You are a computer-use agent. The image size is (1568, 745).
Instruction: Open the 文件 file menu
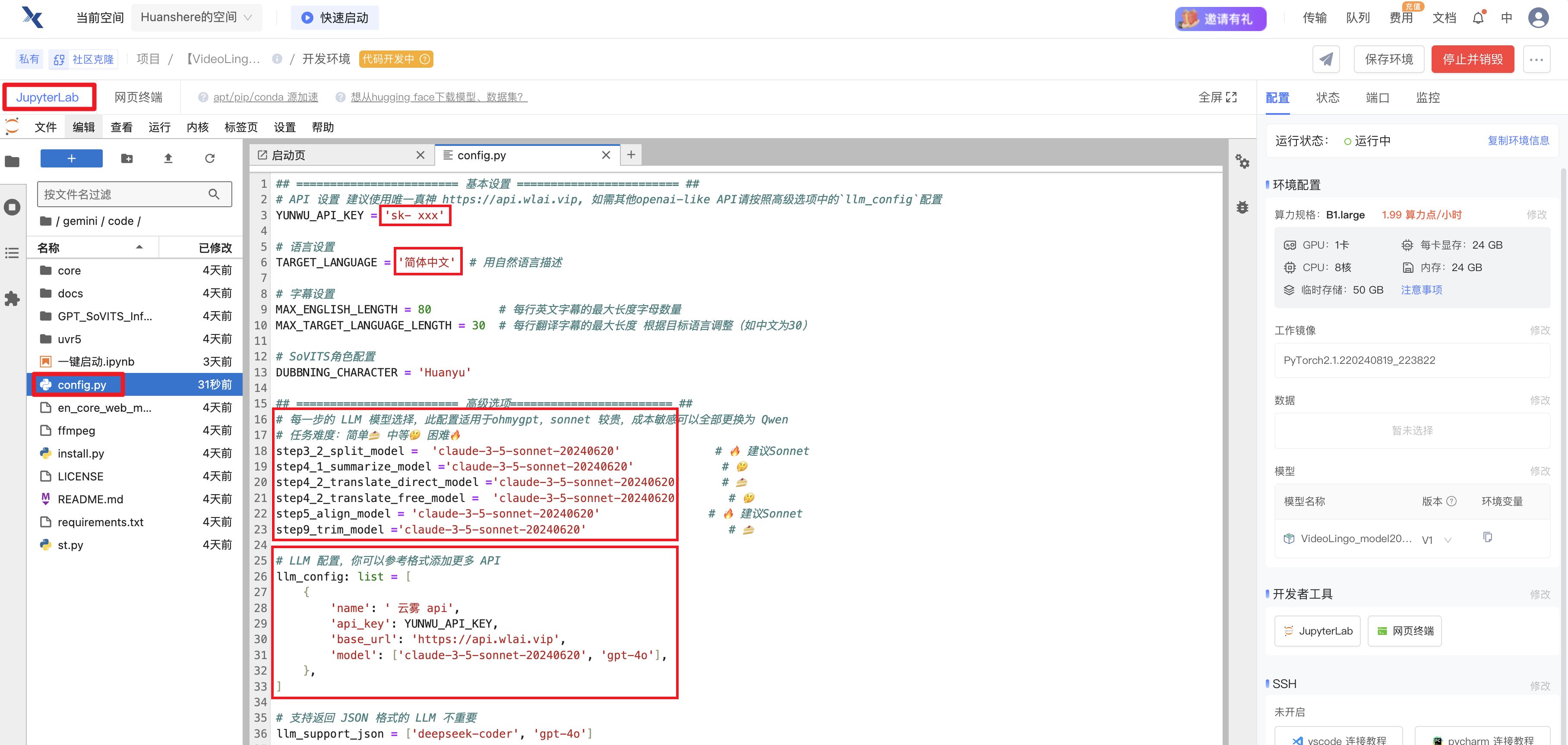coord(46,127)
